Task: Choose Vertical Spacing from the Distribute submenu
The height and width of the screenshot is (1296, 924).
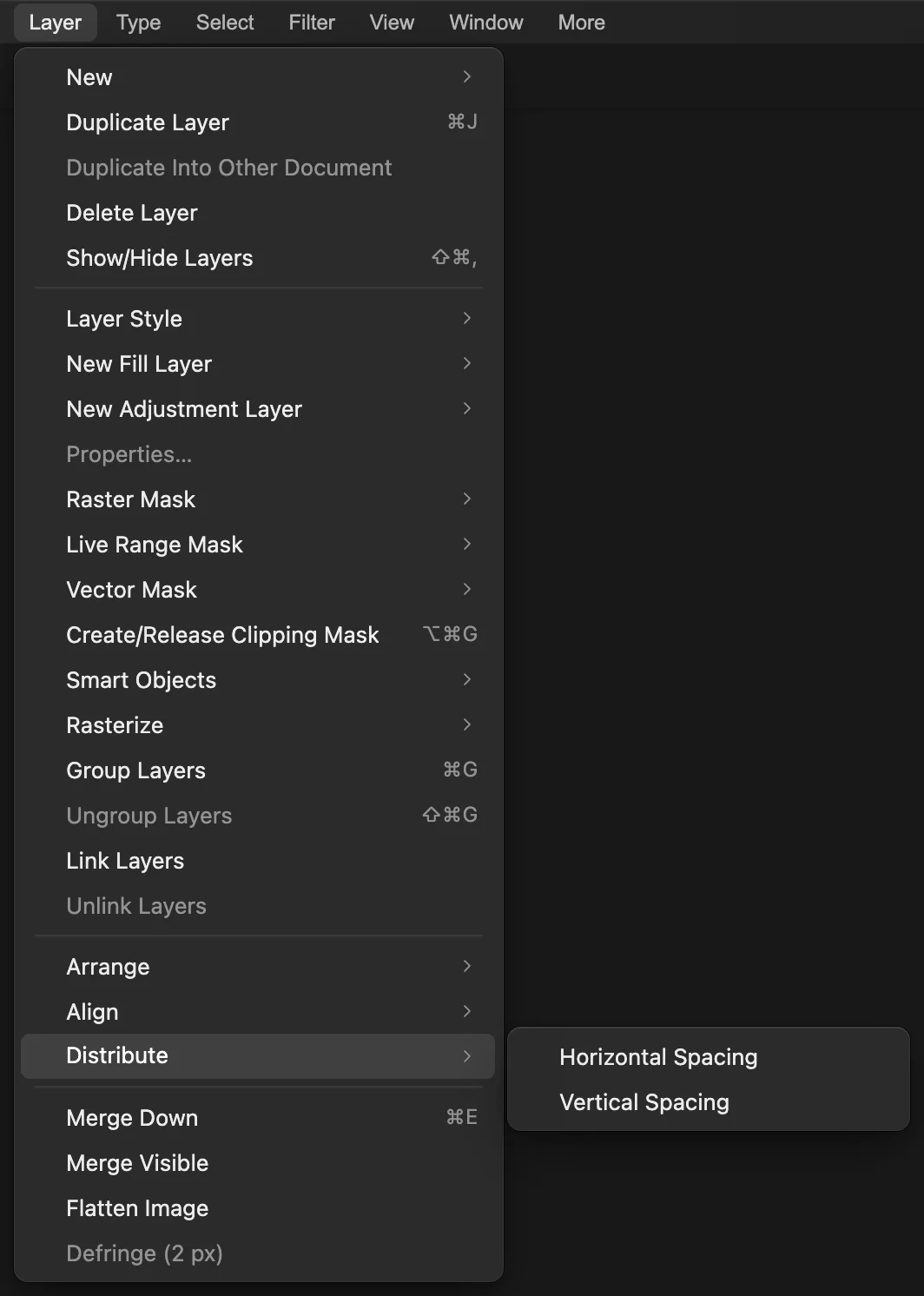Action: click(708, 1101)
